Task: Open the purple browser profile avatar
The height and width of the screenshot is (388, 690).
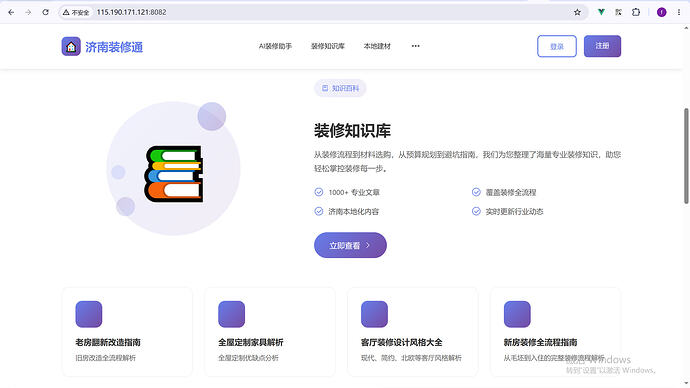Action: (x=661, y=12)
